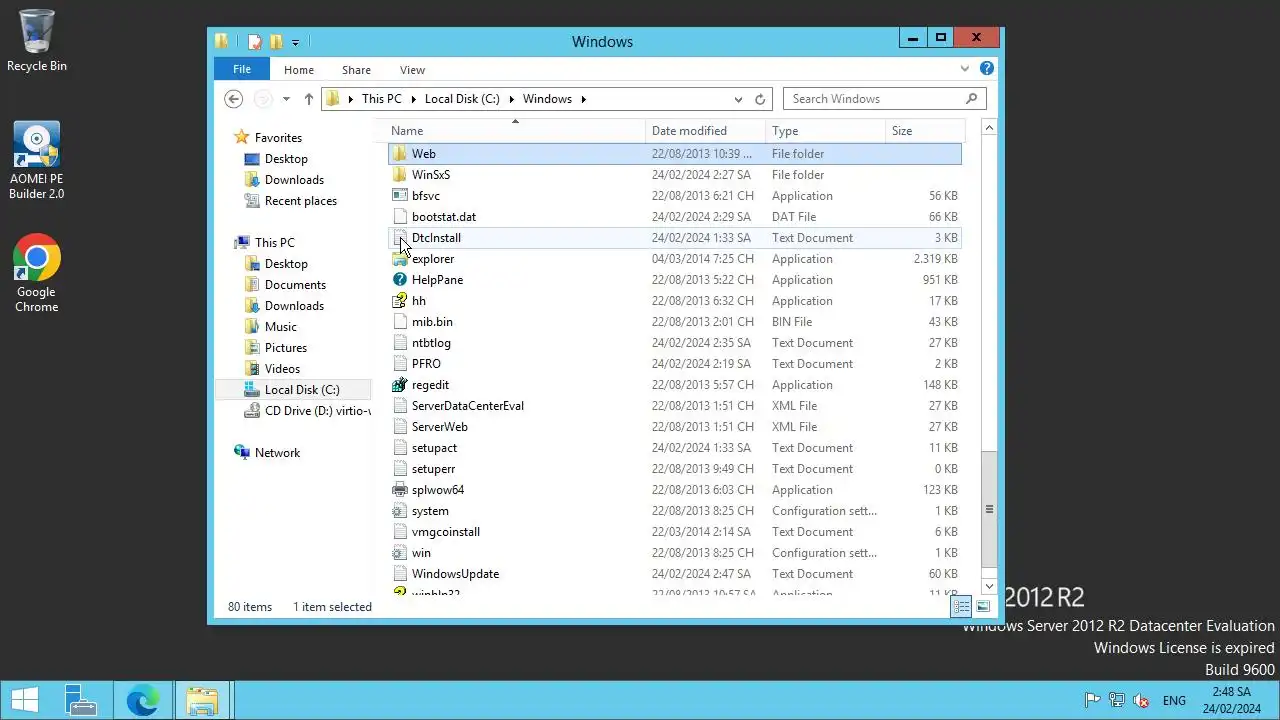Viewport: 1280px width, 720px height.
Task: Switch to Large icons view in status bar
Action: point(983,607)
